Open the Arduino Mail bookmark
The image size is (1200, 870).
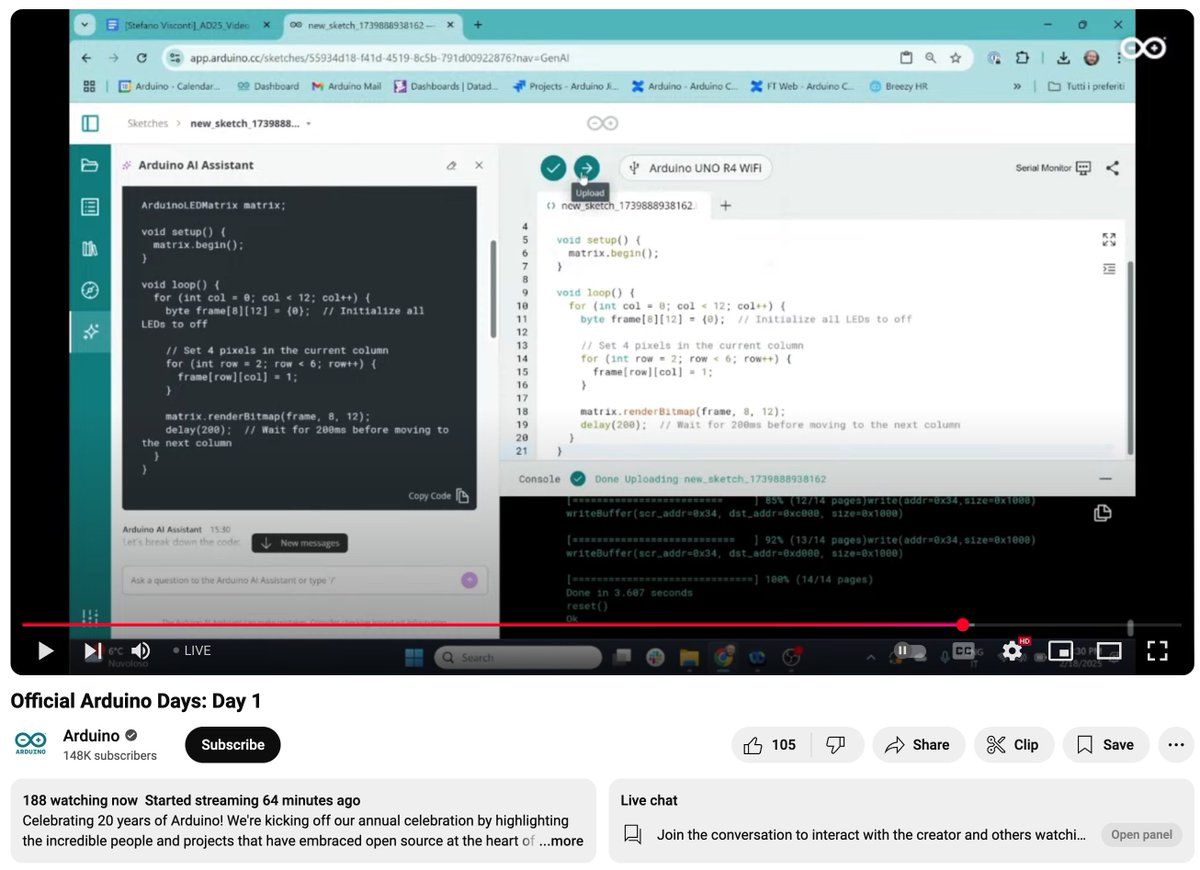click(347, 87)
